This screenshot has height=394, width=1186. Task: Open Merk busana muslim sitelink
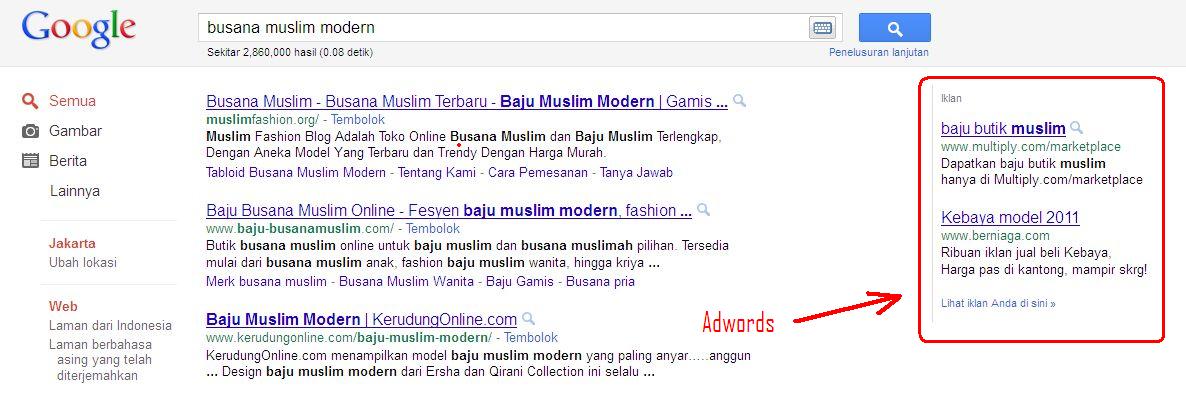[266, 281]
